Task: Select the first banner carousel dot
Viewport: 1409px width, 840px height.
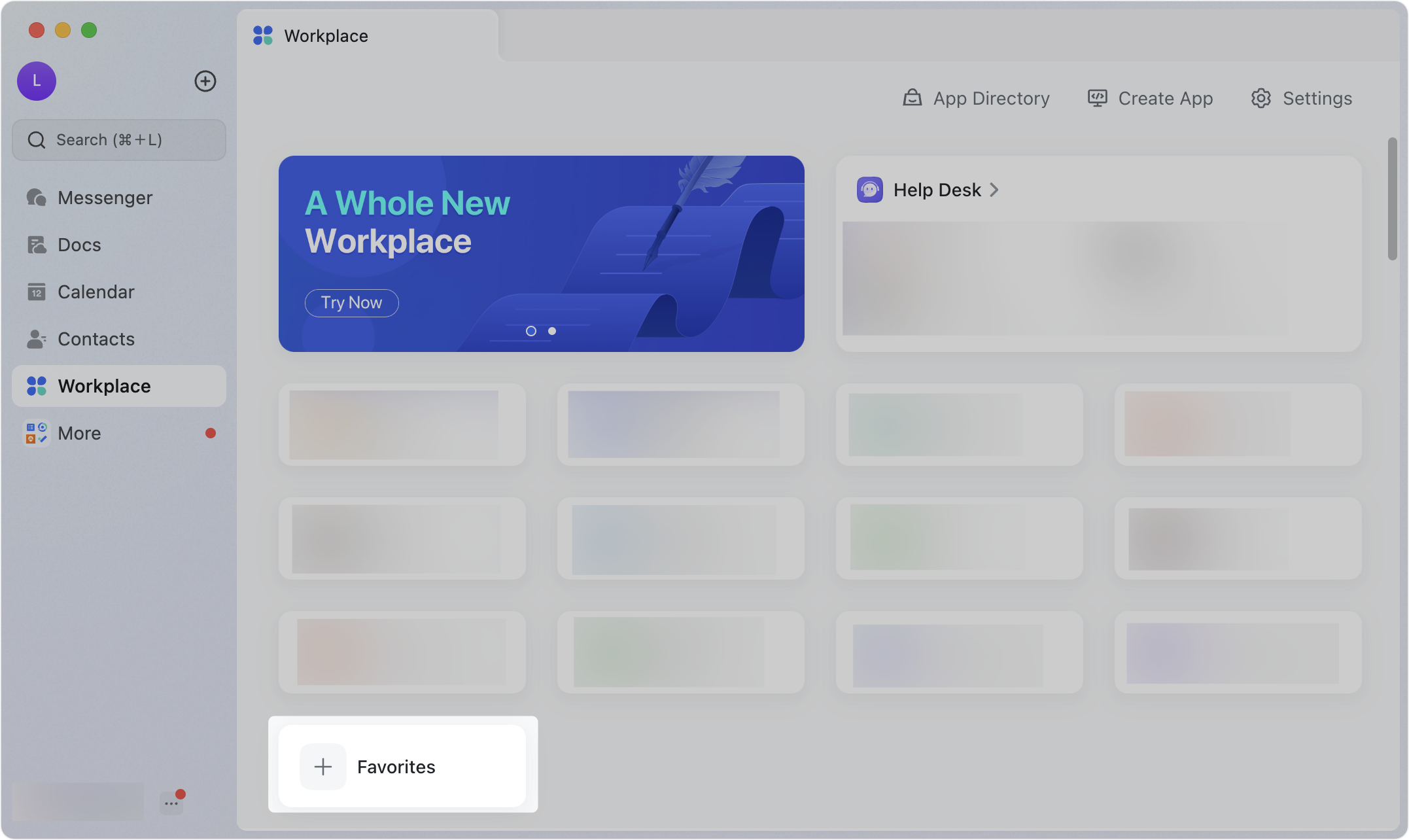Action: click(x=531, y=331)
